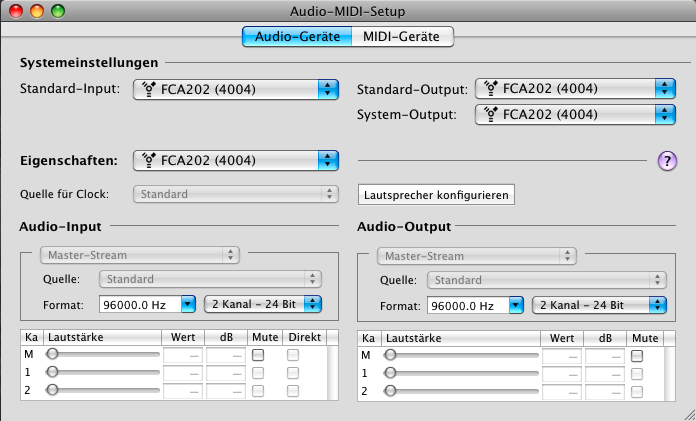
Task: Open Audio-Input 96000.0 Hz sample rate dropdown
Action: click(x=147, y=305)
